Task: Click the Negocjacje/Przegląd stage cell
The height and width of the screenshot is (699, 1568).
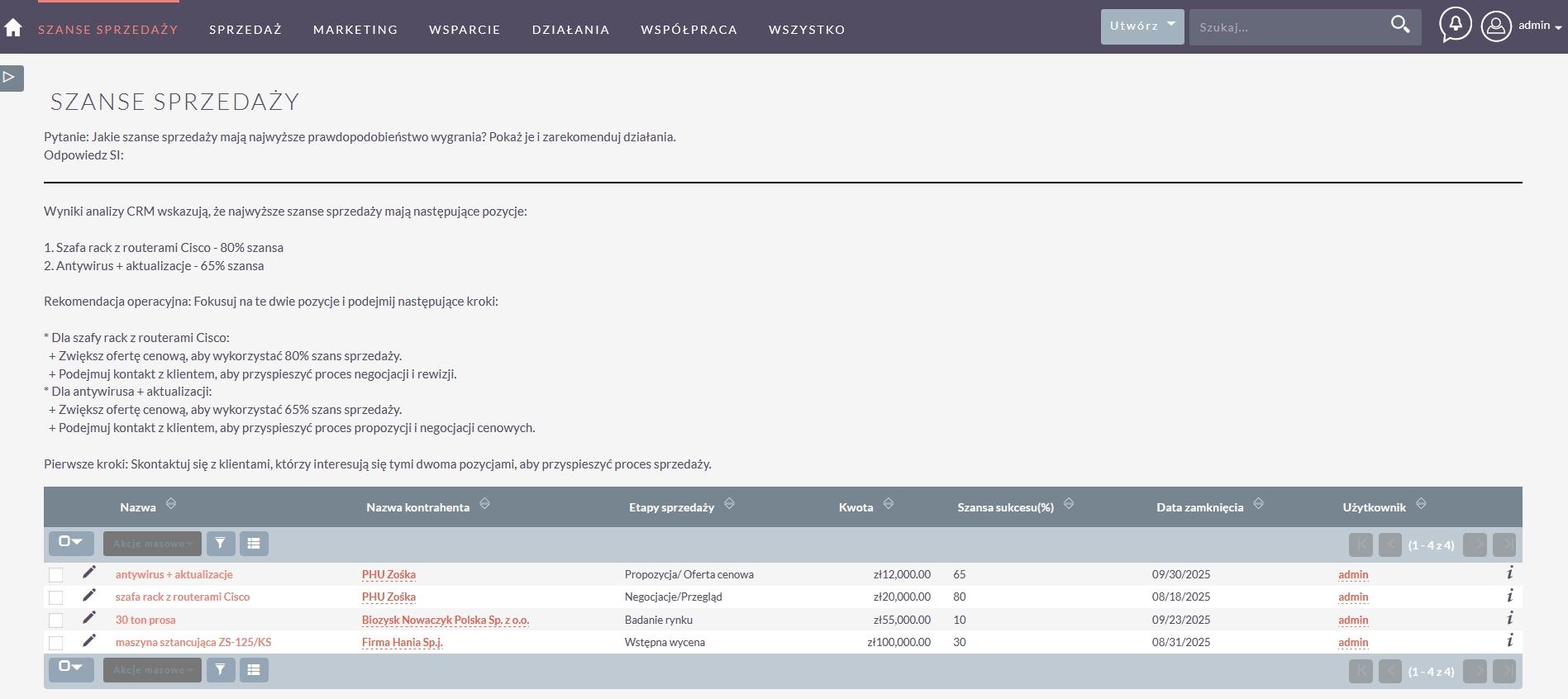Action: [x=673, y=597]
